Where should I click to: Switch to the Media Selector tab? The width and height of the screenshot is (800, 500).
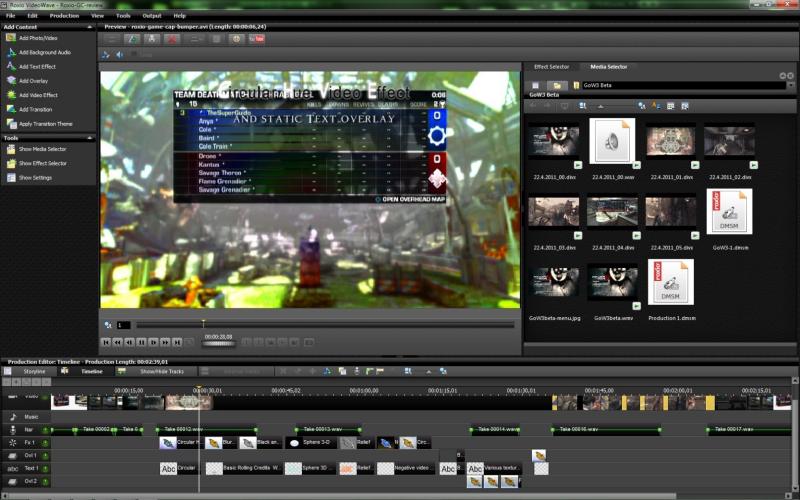(609, 67)
